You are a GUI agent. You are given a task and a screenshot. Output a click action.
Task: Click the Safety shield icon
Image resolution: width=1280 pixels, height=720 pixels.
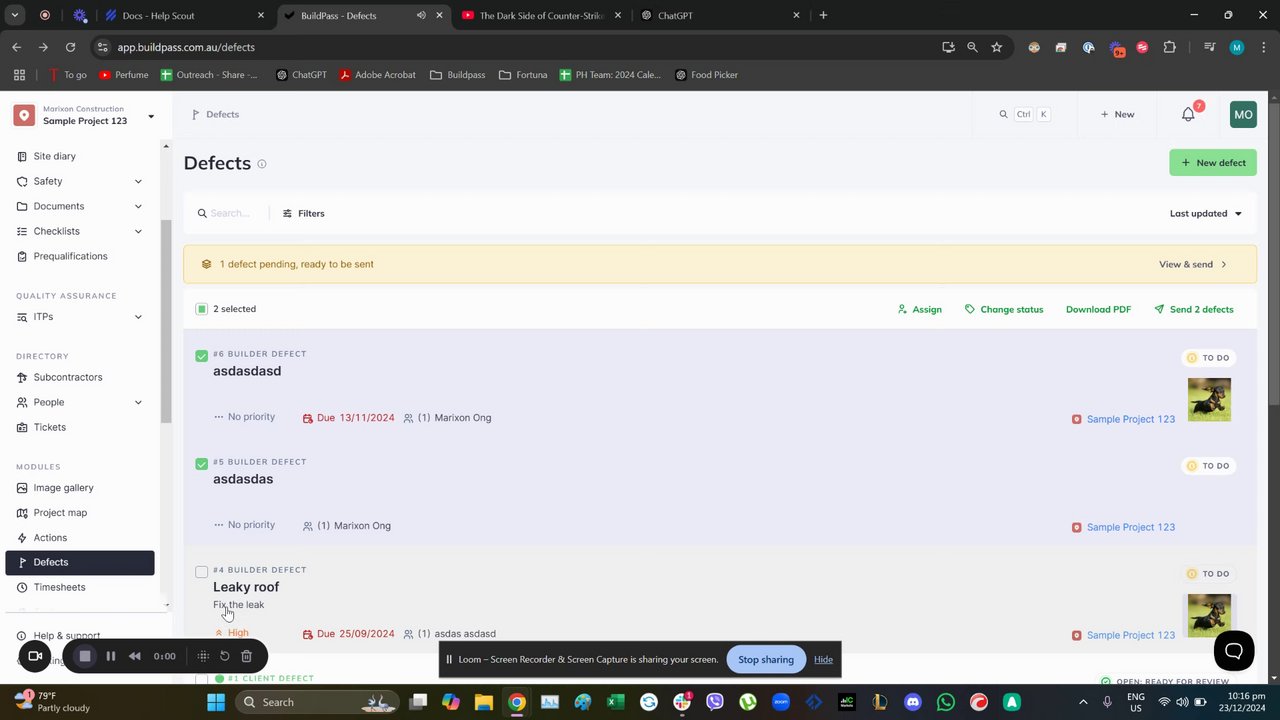coord(23,181)
